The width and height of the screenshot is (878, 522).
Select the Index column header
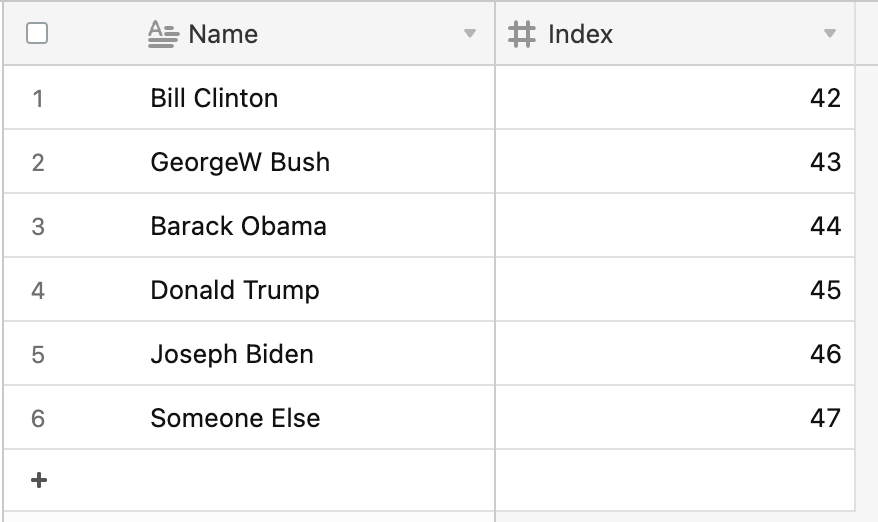pyautogui.click(x=580, y=34)
